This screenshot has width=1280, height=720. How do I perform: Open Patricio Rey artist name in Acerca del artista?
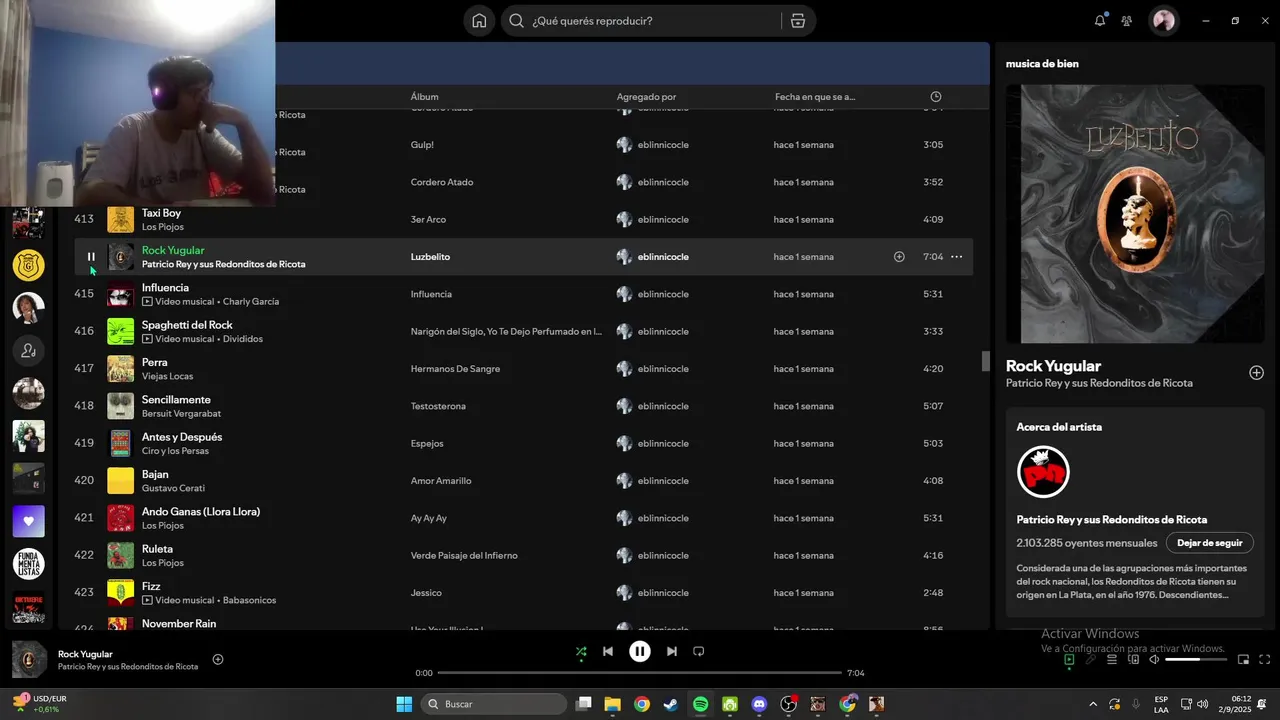pyautogui.click(x=1111, y=520)
